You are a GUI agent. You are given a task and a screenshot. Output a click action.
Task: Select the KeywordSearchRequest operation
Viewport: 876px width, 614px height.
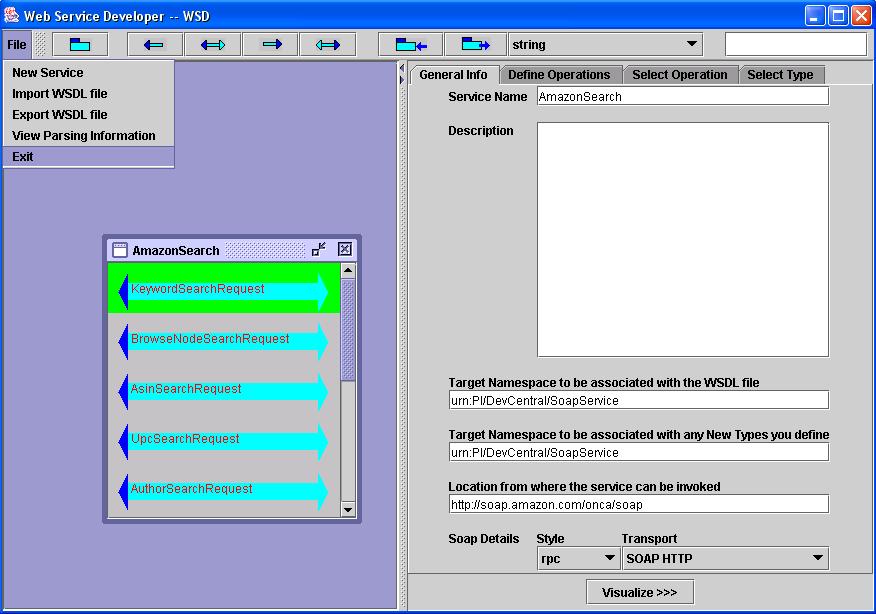click(x=223, y=289)
